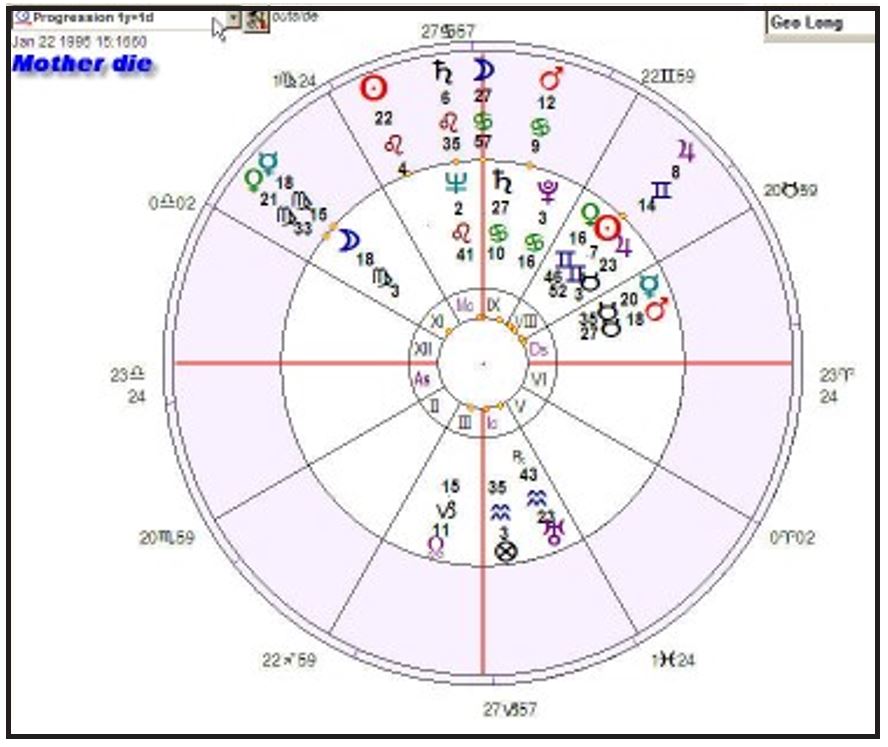Click the blue Moon glyph at the top

pos(483,69)
